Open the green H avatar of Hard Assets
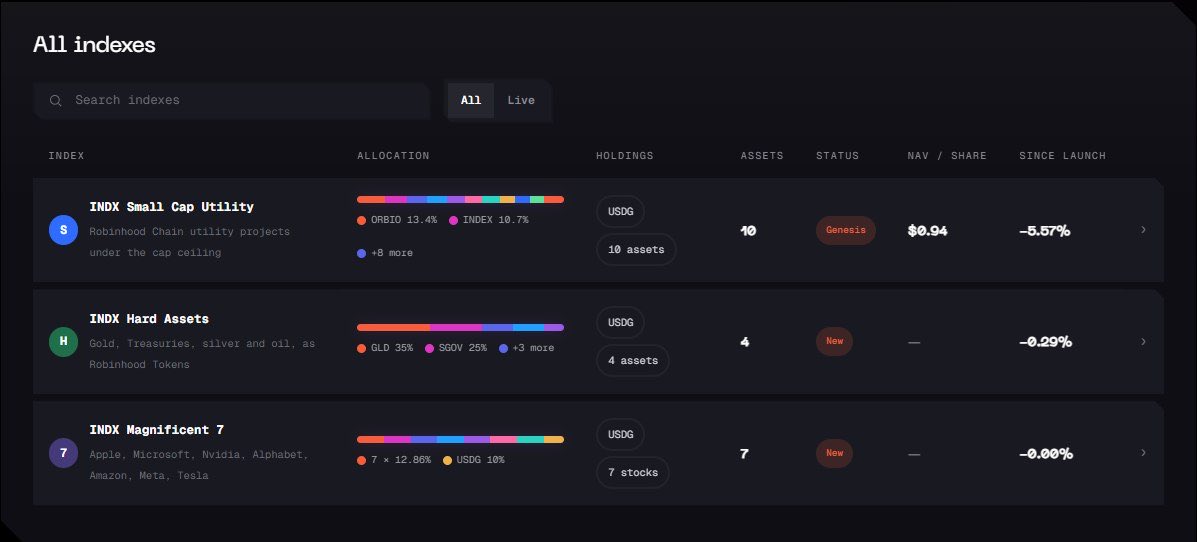1197x542 pixels. click(63, 341)
